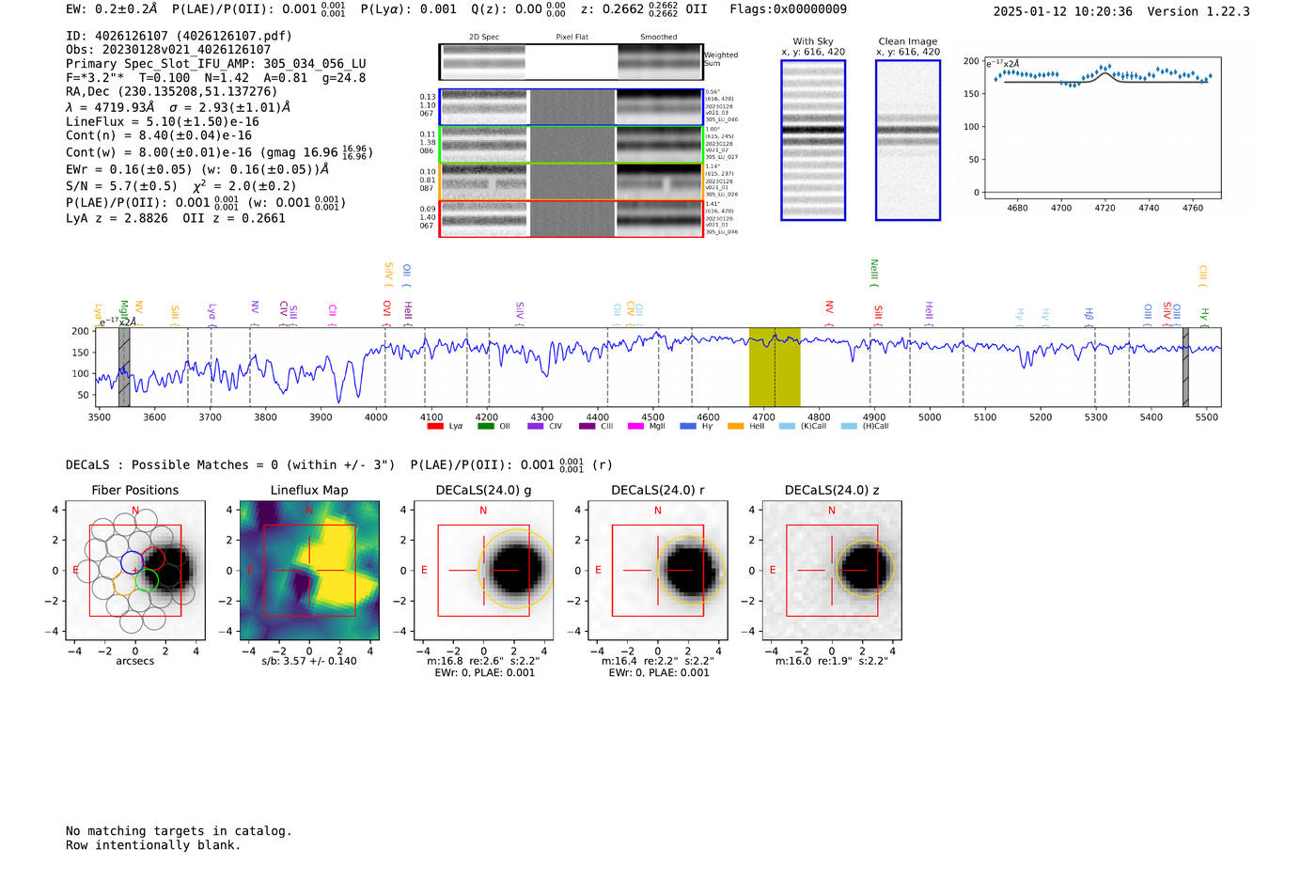The width and height of the screenshot is (1316, 896).
Task: Select the "ID: 4026126107" line
Action: pyautogui.click(x=179, y=36)
